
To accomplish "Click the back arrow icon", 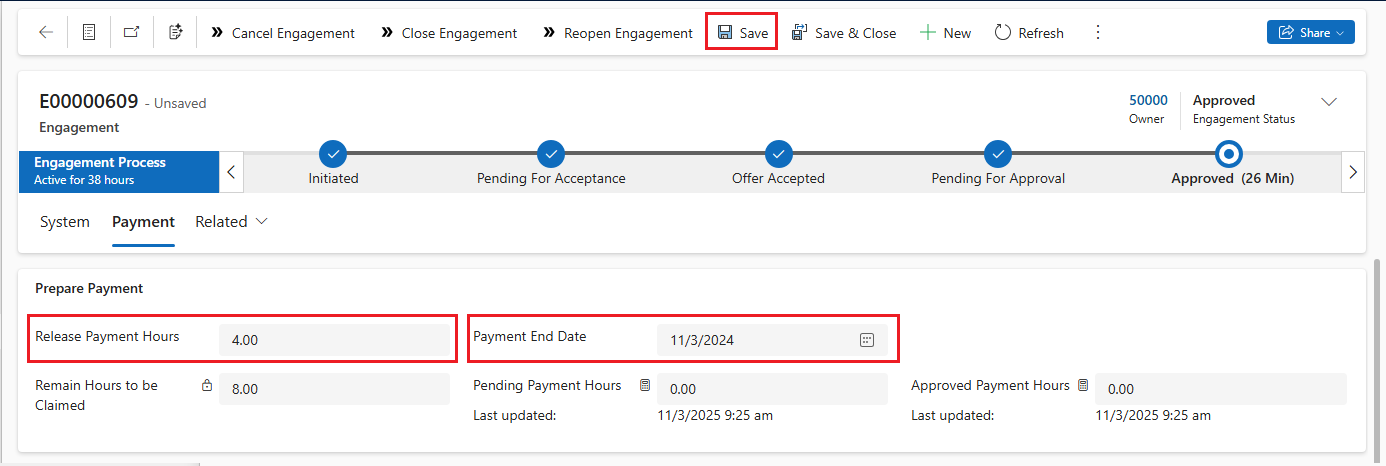I will (46, 33).
